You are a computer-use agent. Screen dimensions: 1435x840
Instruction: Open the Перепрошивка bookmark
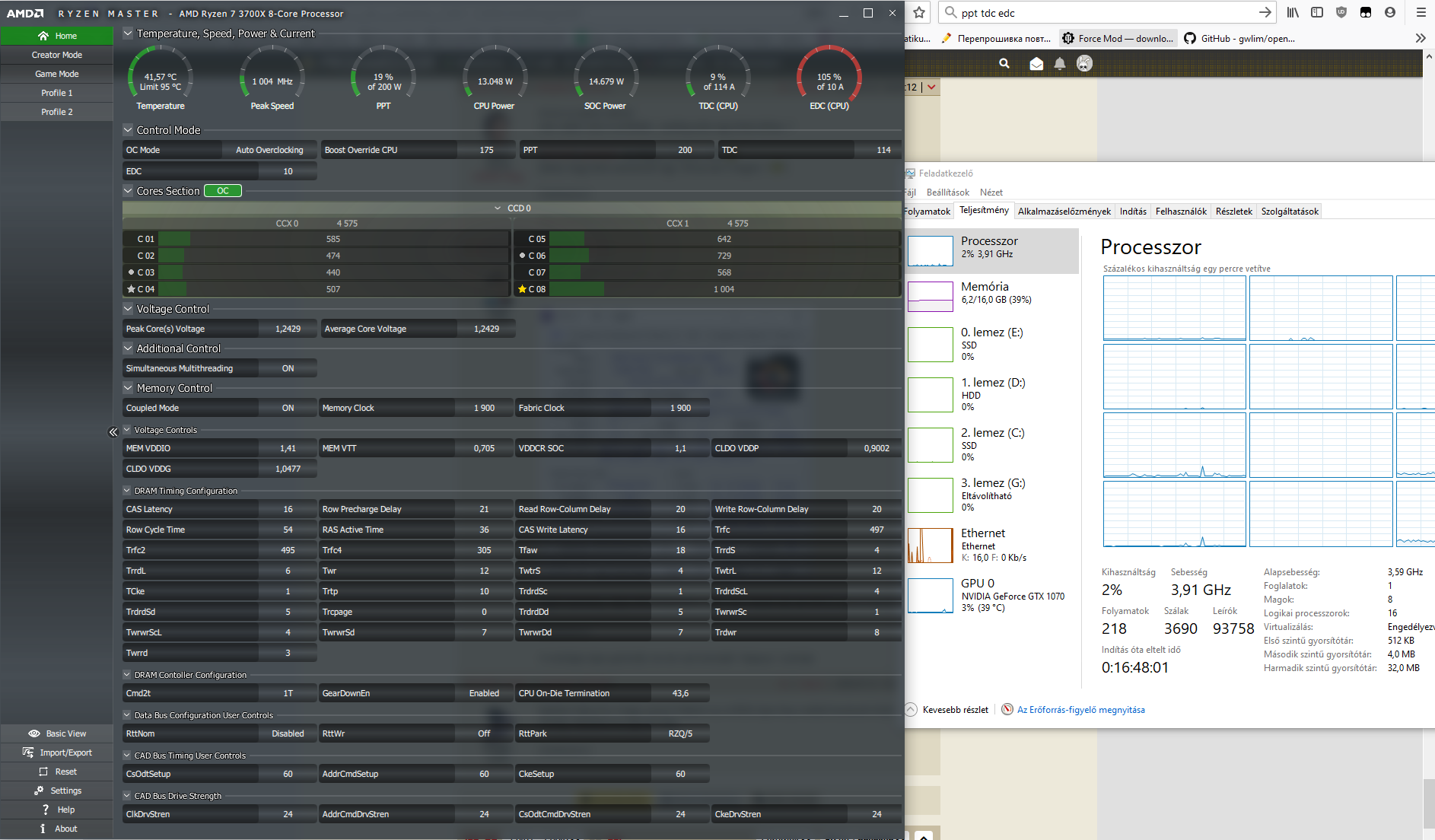pyautogui.click(x=996, y=38)
